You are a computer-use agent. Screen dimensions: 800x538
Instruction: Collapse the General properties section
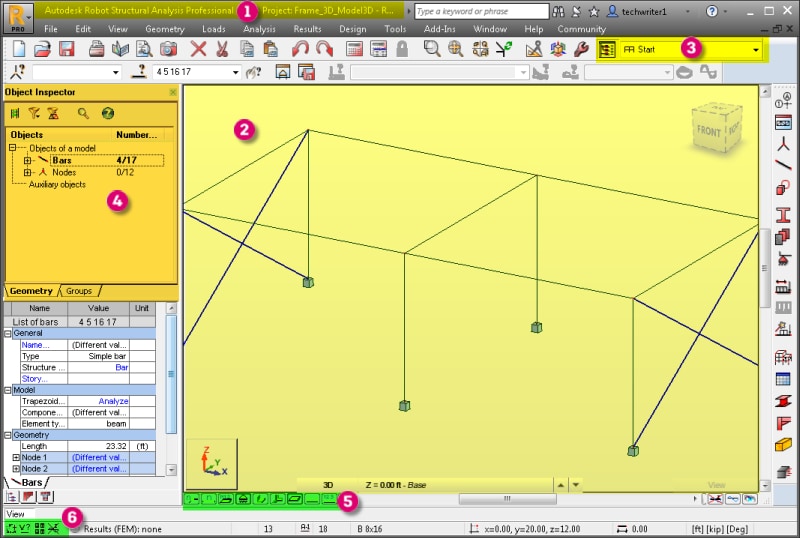point(8,333)
